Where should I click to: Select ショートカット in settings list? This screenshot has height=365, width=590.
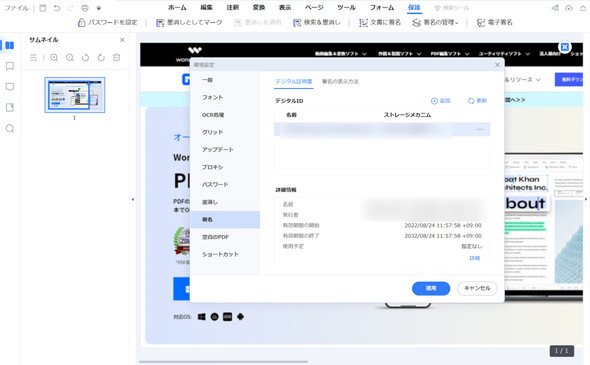(225, 254)
